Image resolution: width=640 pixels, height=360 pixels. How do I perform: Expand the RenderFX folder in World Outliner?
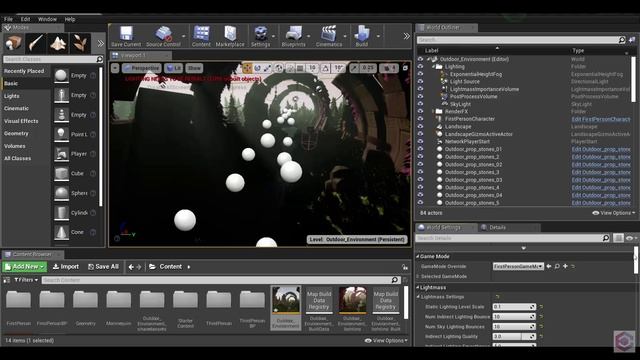pyautogui.click(x=433, y=111)
